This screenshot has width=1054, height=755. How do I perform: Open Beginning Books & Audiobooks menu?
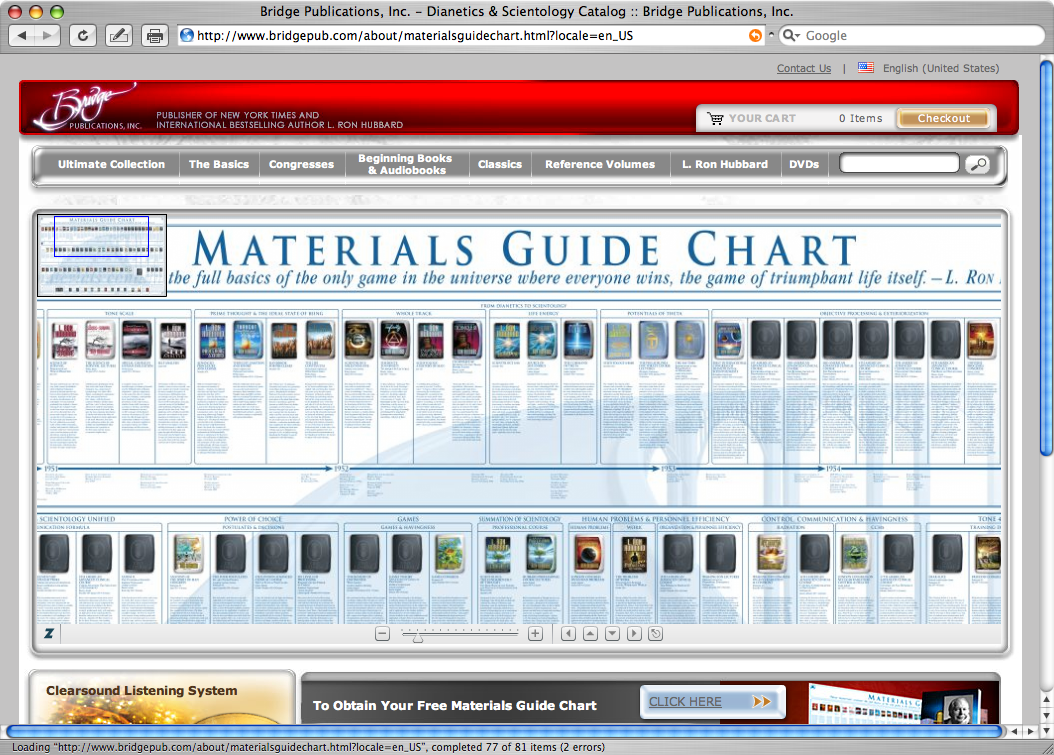point(405,165)
